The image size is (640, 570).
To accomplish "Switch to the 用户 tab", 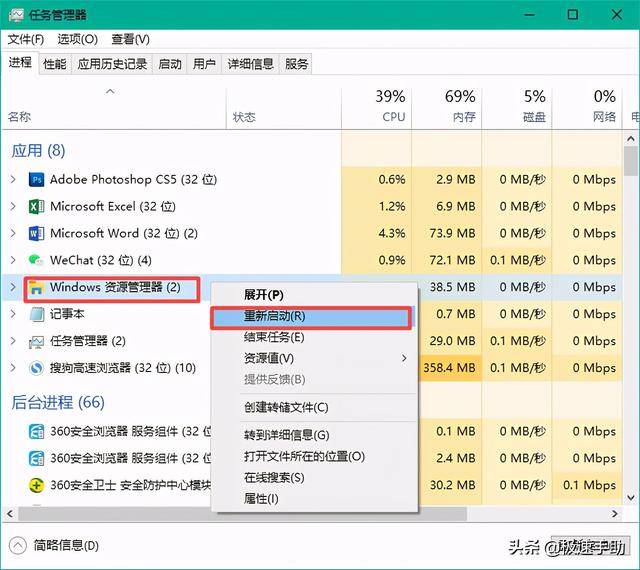I will pyautogui.click(x=204, y=64).
